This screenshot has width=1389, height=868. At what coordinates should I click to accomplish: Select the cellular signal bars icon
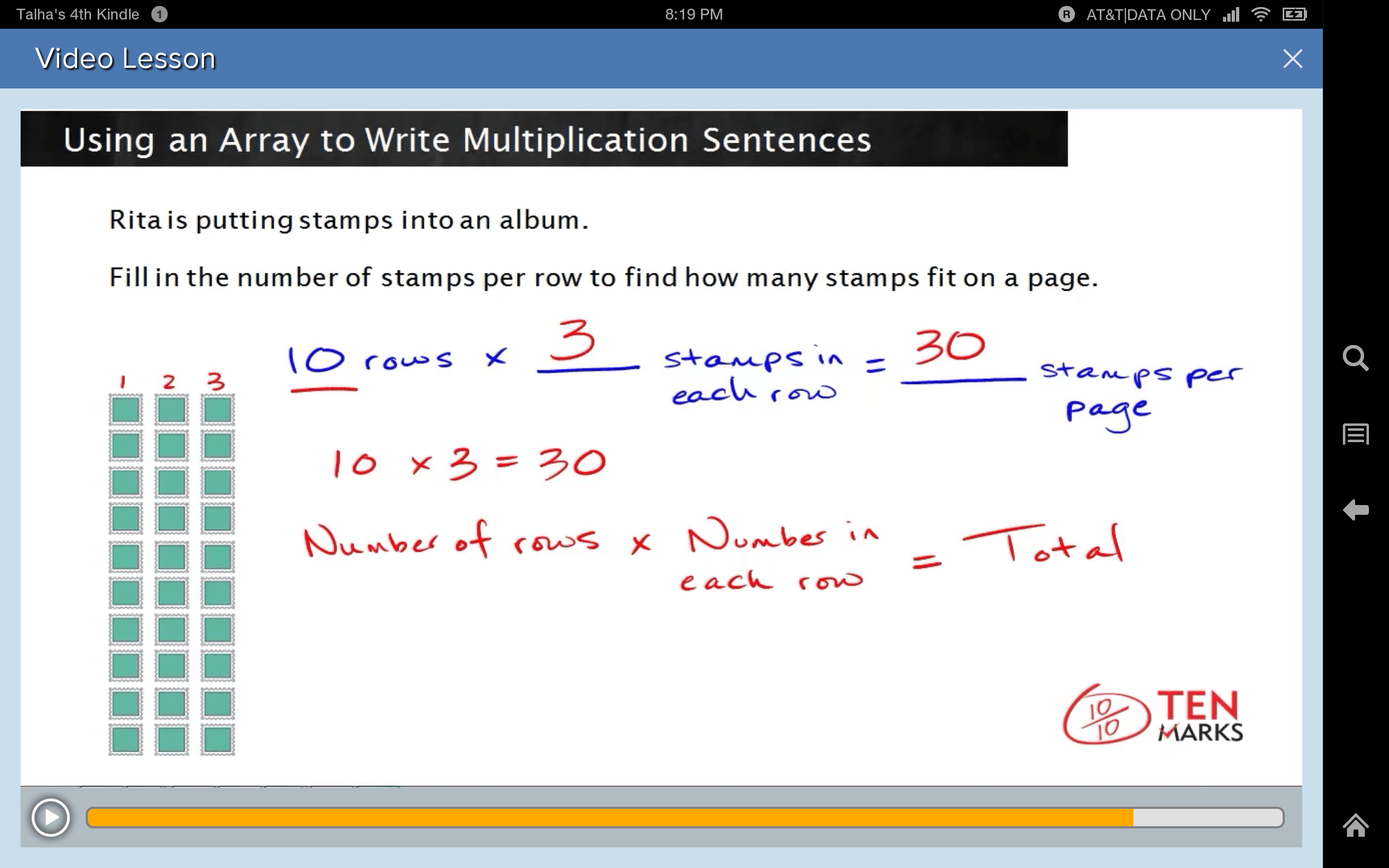1232,14
